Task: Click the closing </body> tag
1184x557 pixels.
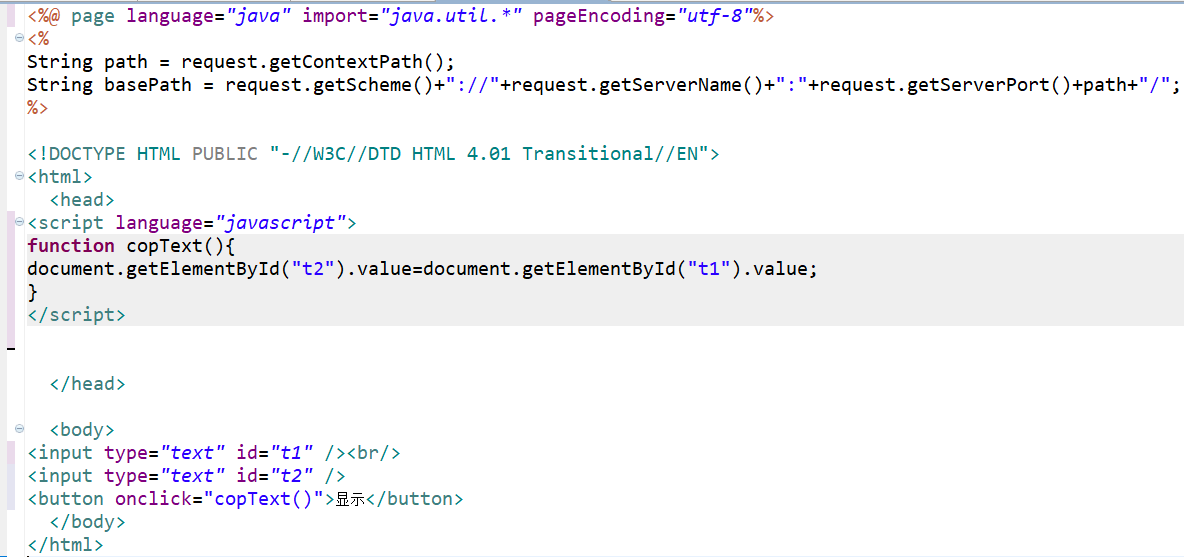Action: [87, 522]
